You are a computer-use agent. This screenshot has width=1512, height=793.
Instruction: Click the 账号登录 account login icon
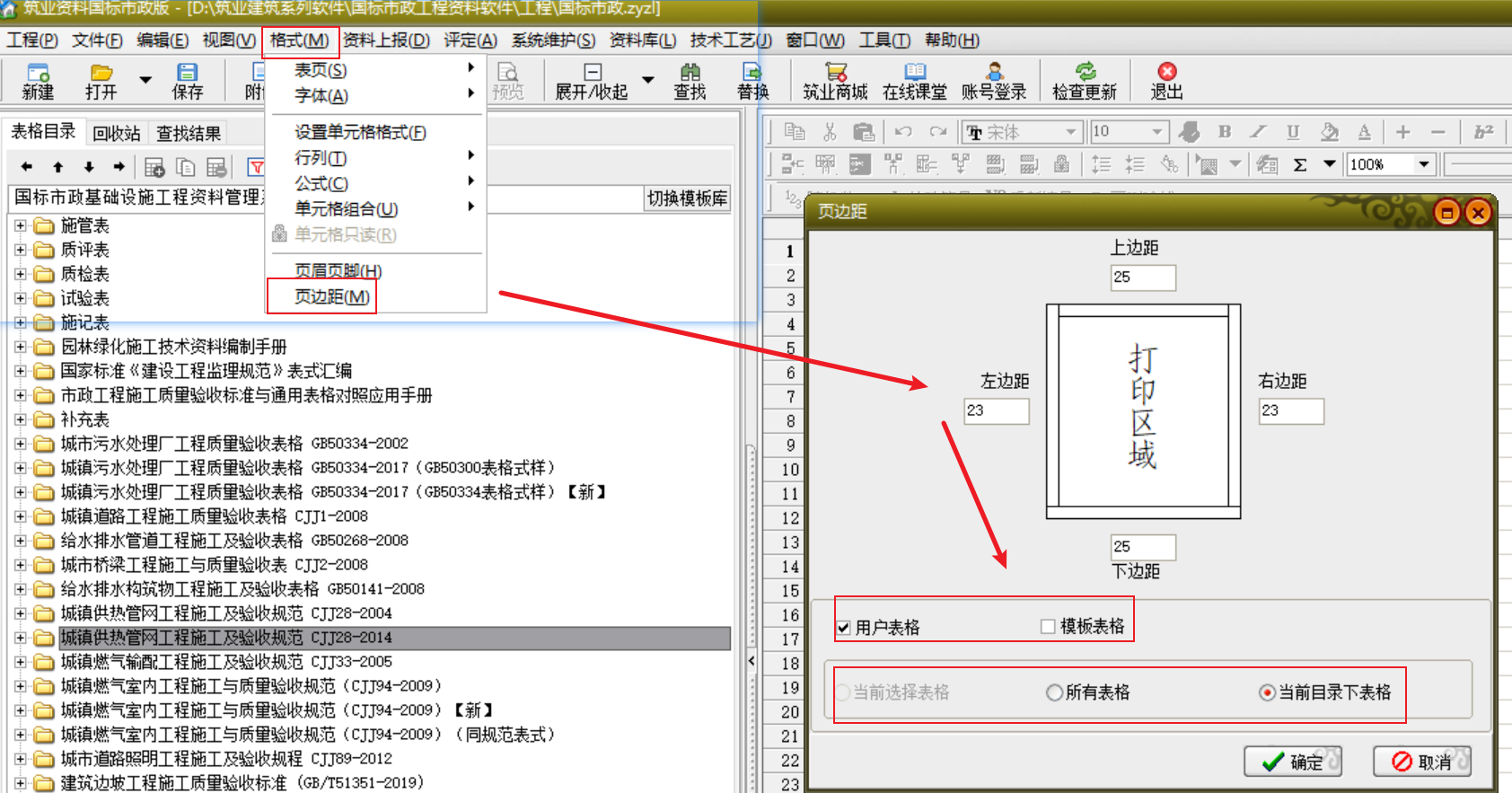pyautogui.click(x=994, y=72)
